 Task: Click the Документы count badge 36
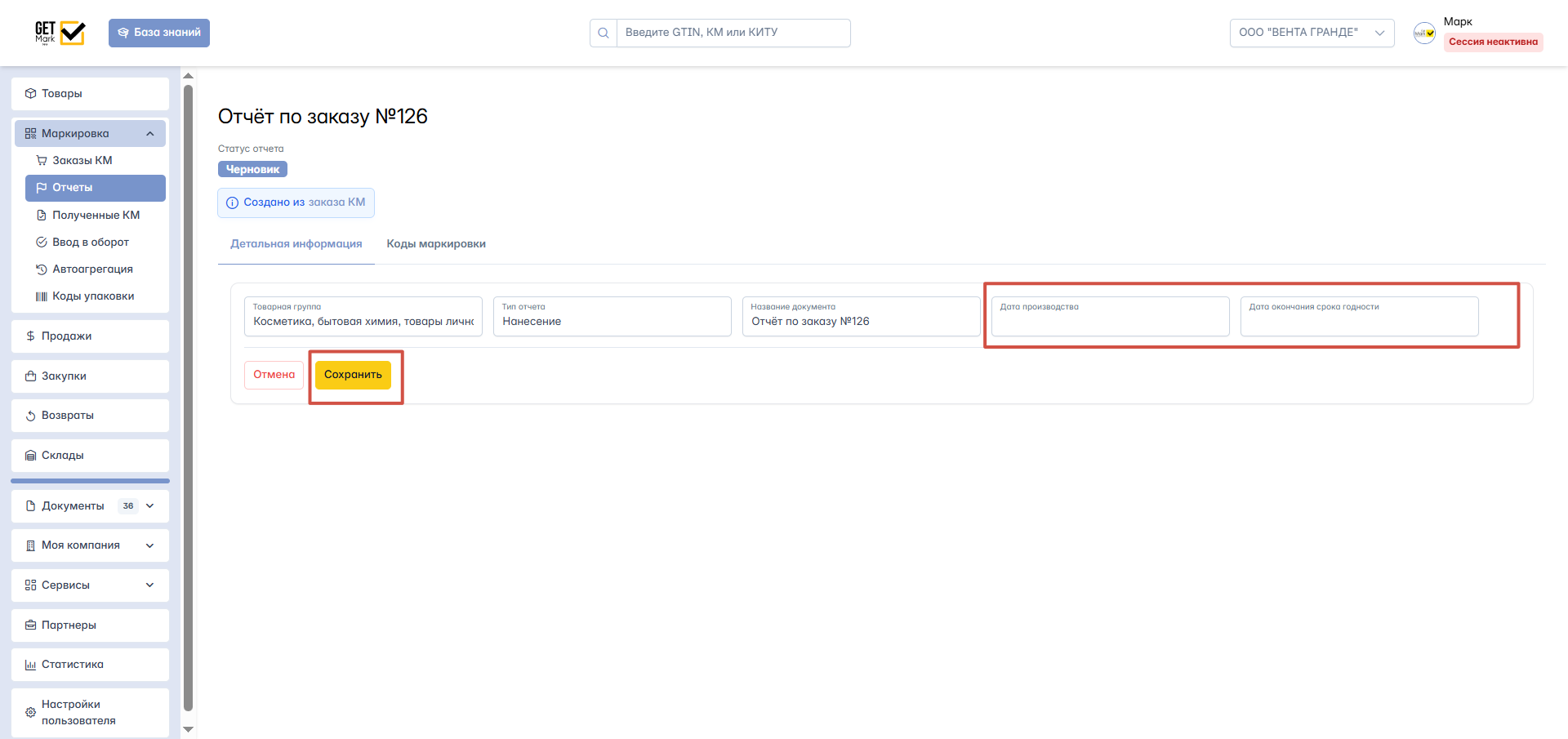coord(128,506)
